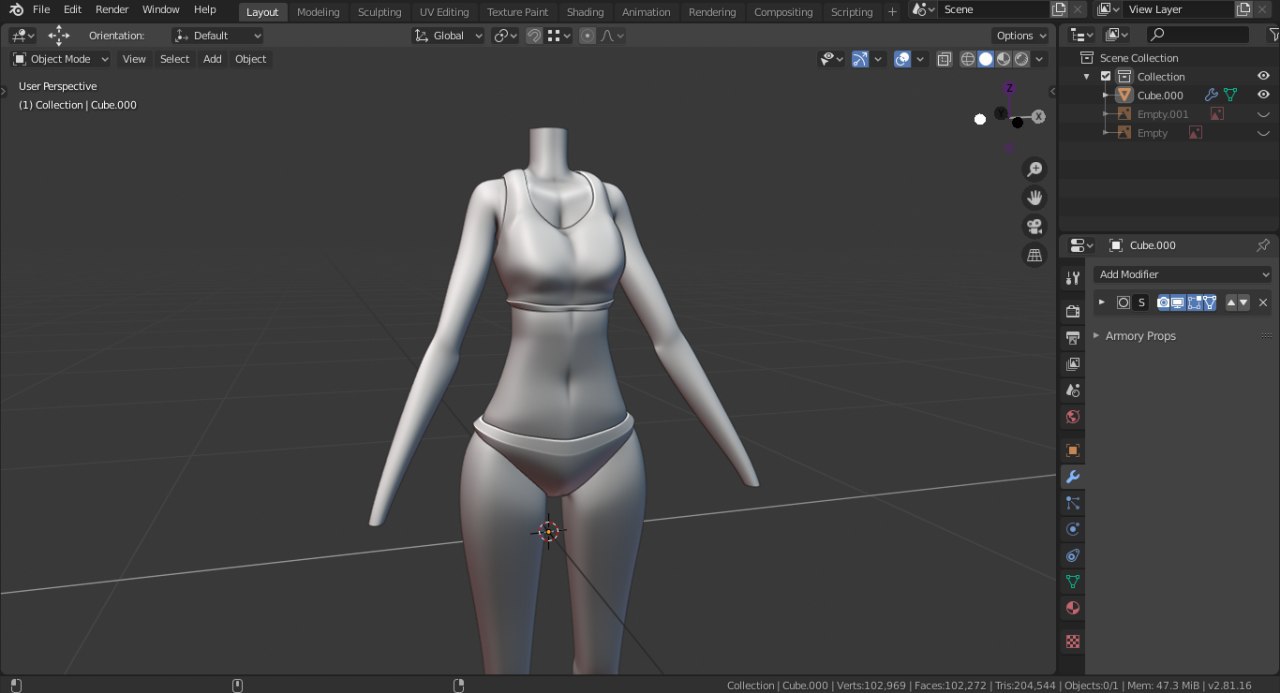1280x693 pixels.
Task: Click the zoom magnifier viewport icon
Action: (x=1035, y=170)
